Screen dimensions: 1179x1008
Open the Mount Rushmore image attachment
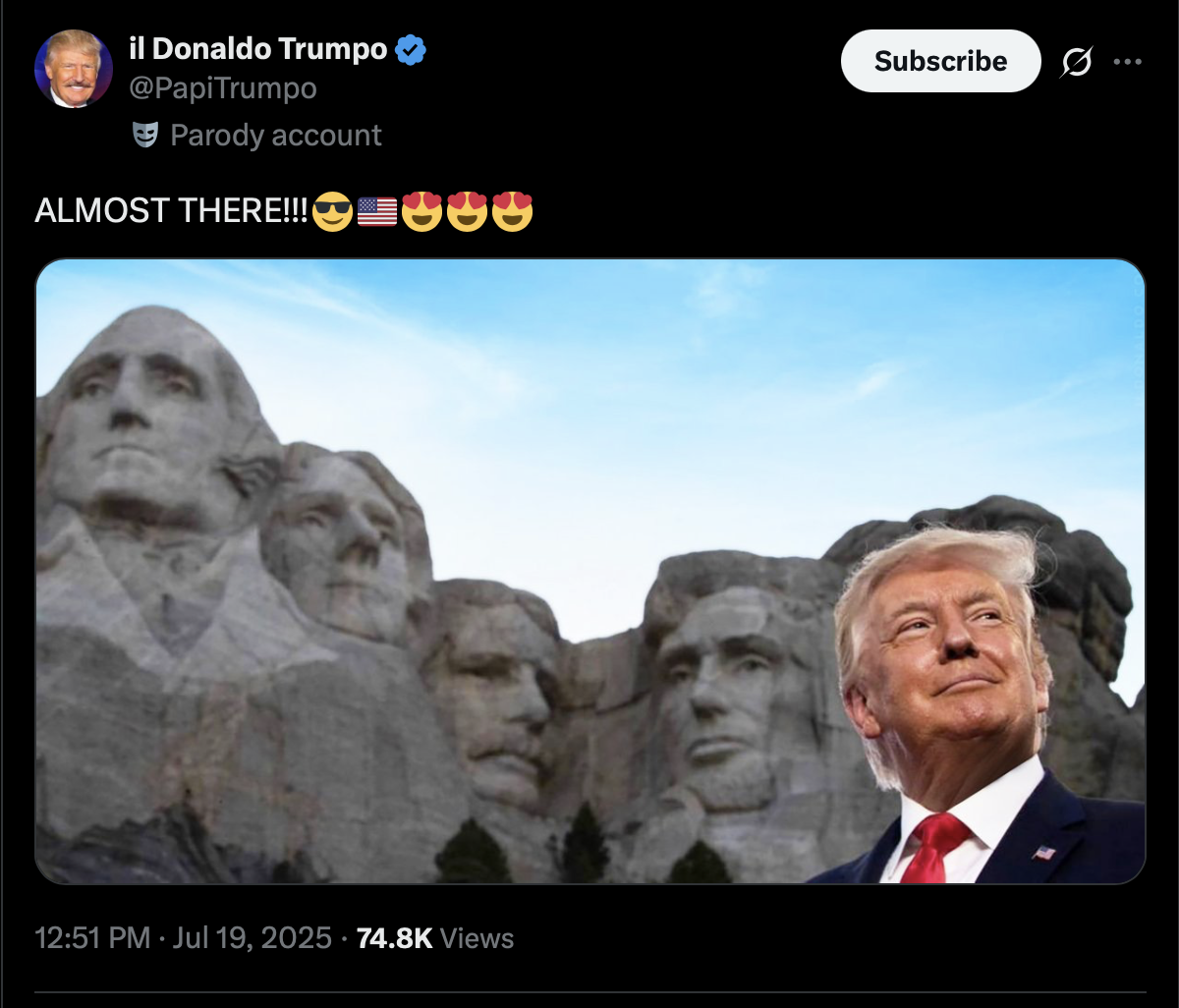590,571
